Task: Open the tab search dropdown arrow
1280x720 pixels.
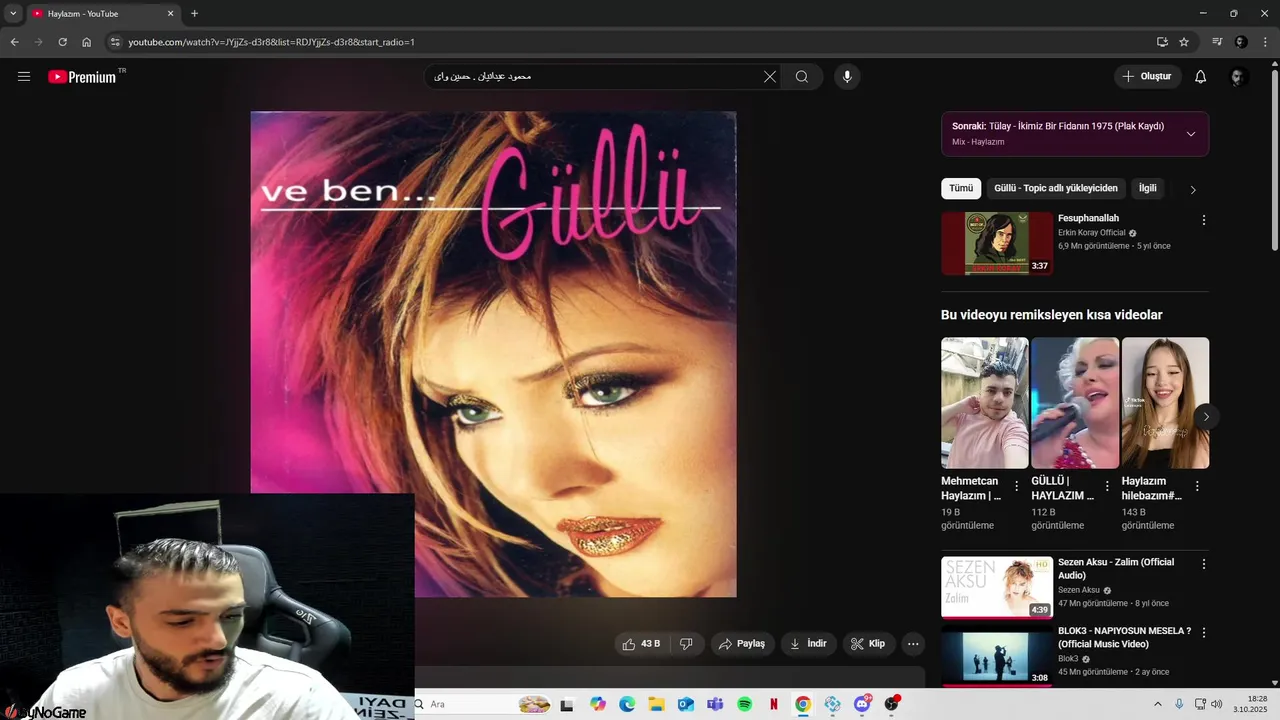Action: pyautogui.click(x=13, y=13)
